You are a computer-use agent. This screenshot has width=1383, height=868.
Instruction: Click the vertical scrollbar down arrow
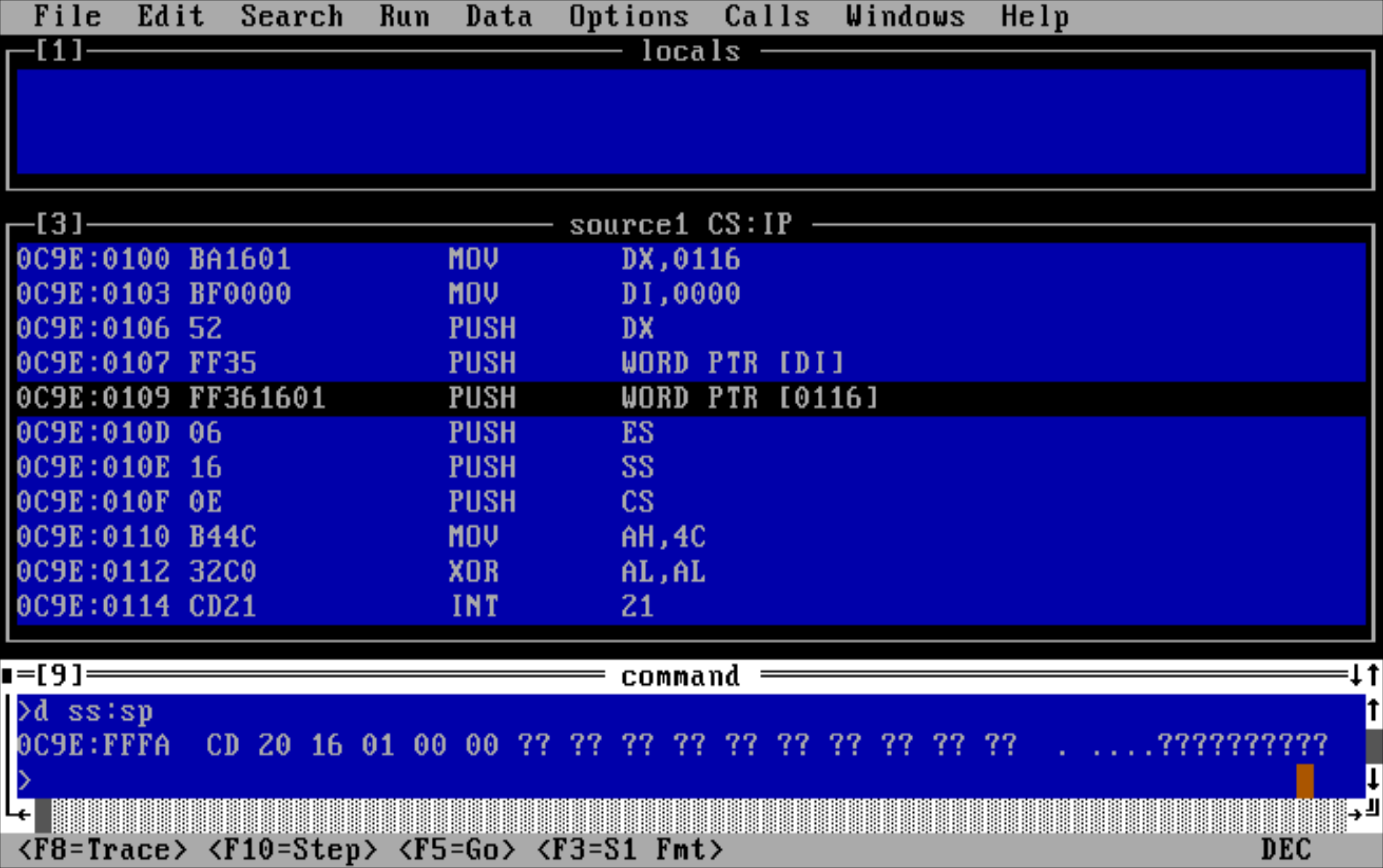[x=1372, y=780]
